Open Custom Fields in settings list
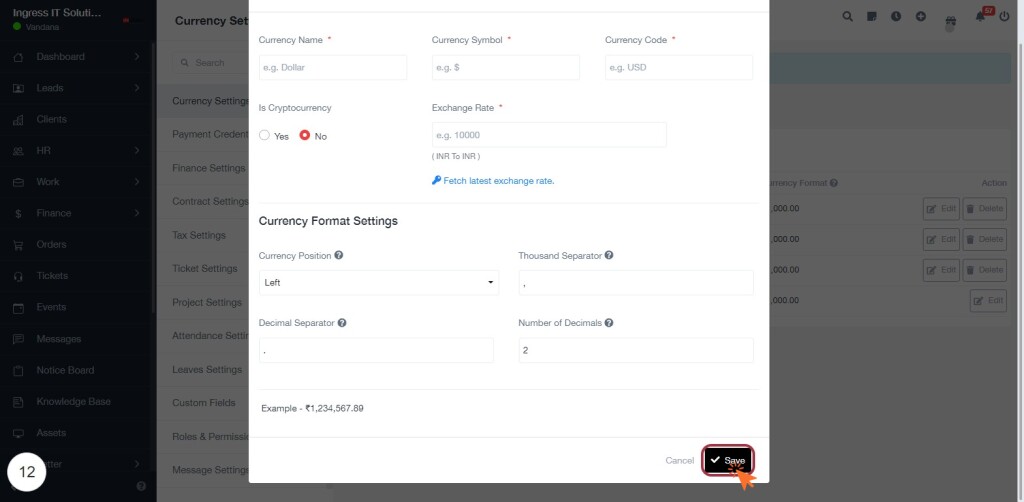The width and height of the screenshot is (1024, 502). [204, 403]
